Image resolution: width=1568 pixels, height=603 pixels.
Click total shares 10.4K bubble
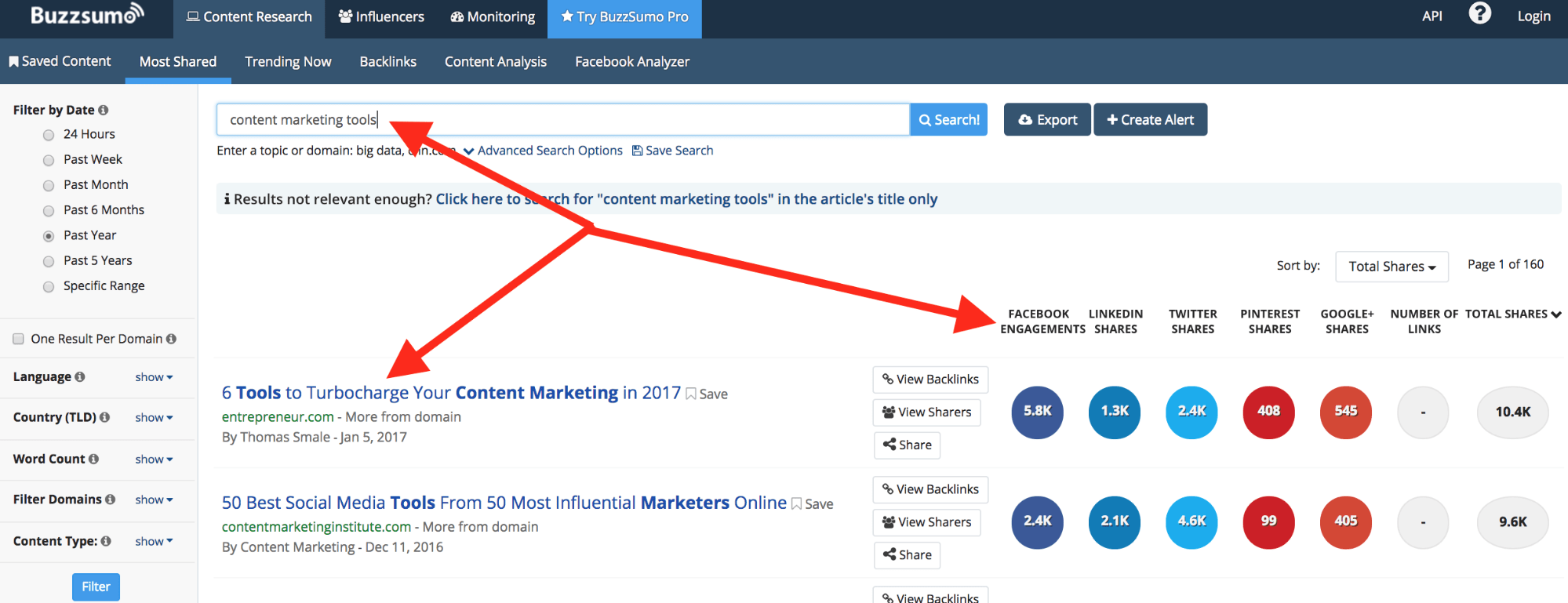click(1513, 412)
